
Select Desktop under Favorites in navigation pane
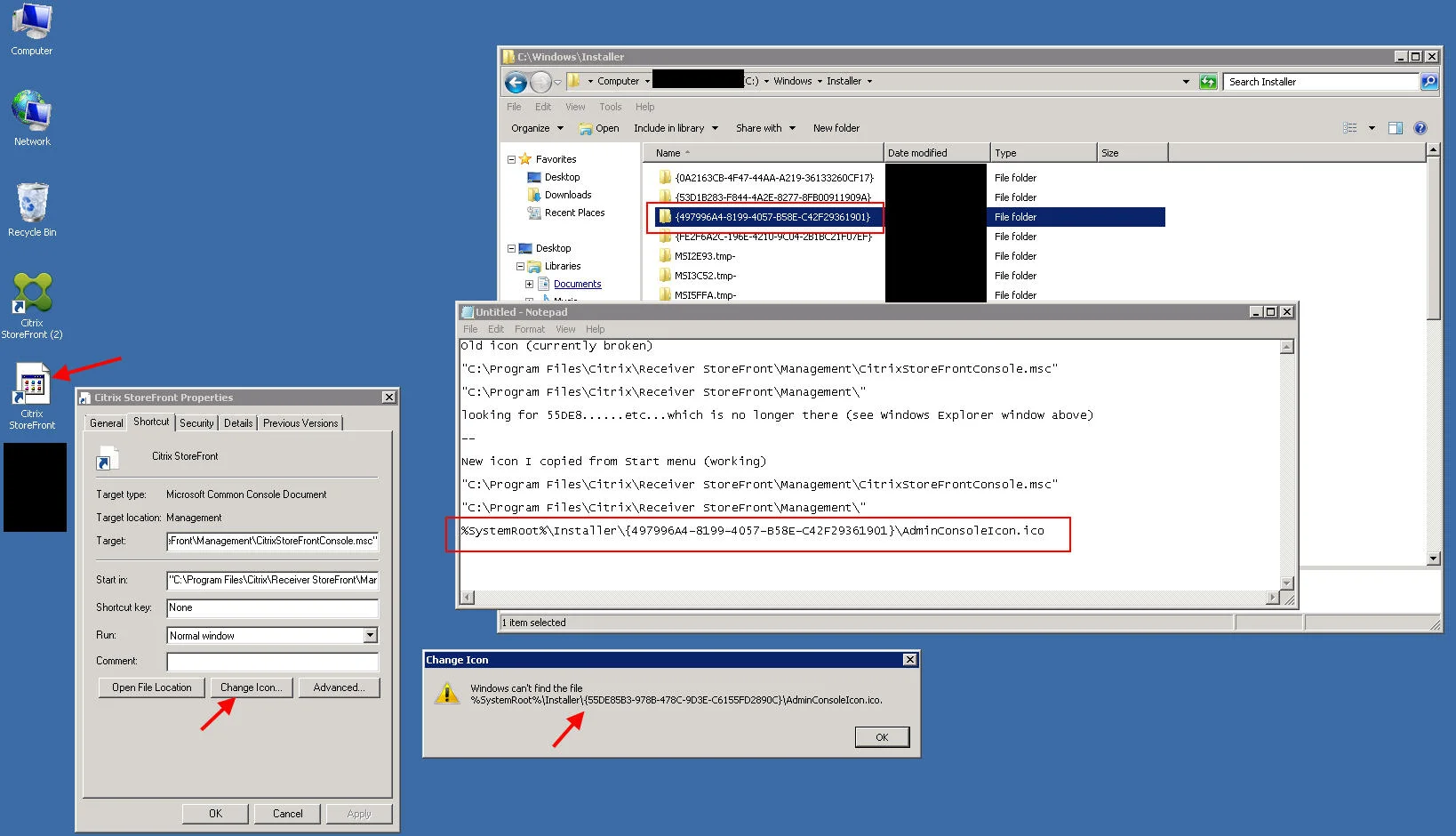coord(554,177)
